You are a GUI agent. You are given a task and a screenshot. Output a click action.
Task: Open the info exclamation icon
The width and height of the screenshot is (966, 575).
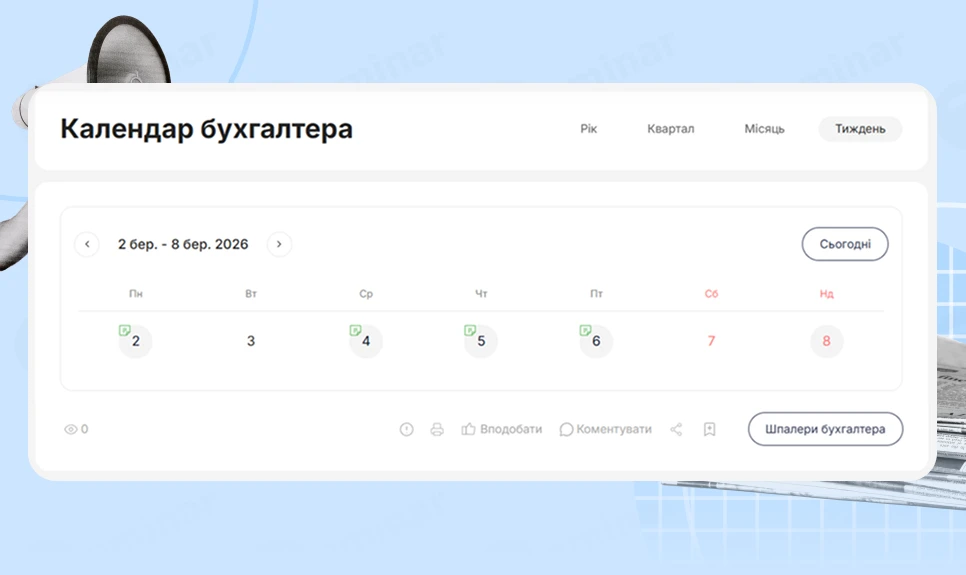407,430
